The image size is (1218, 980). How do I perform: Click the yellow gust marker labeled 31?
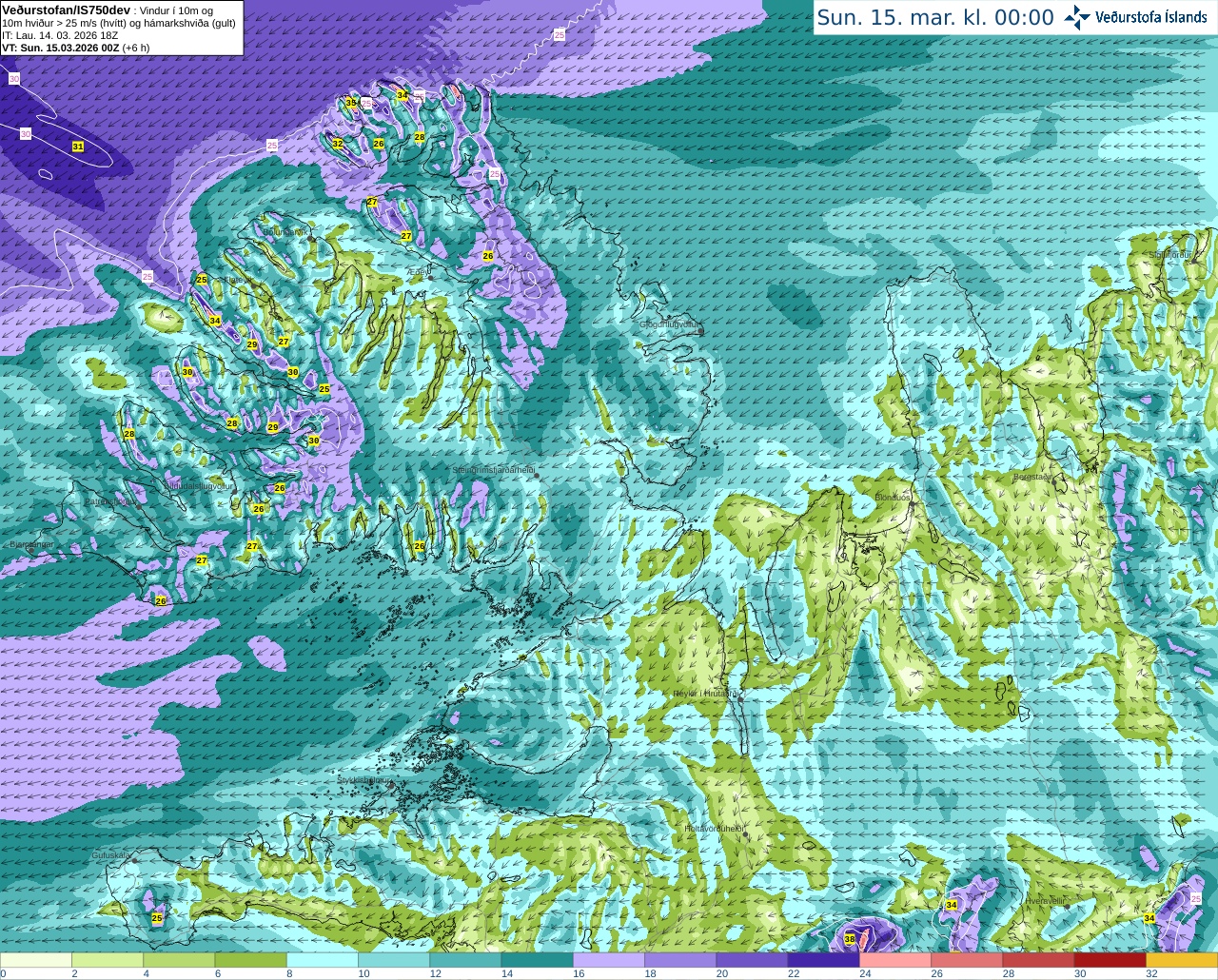pyautogui.click(x=78, y=147)
